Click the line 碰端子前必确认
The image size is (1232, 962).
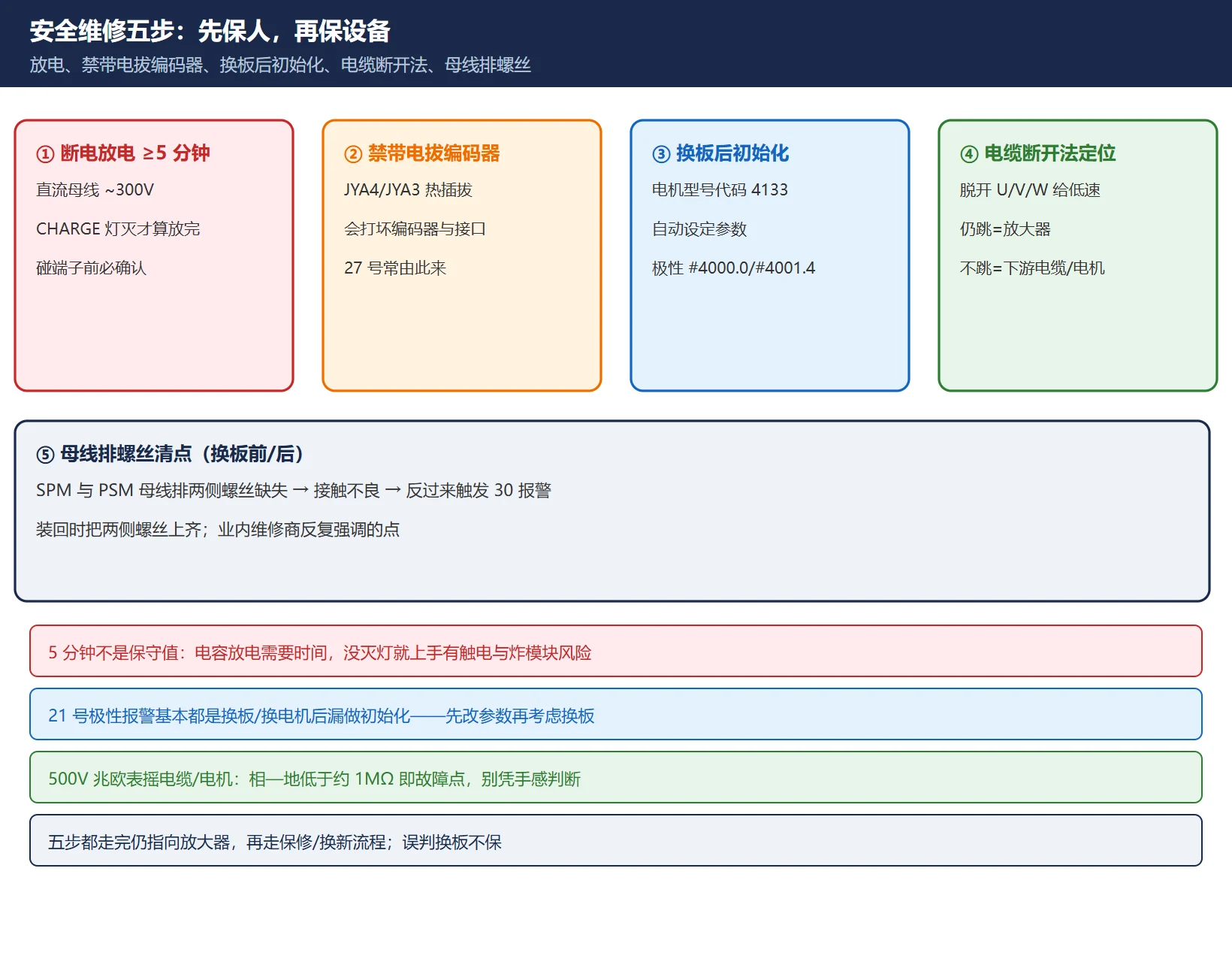[x=91, y=268]
